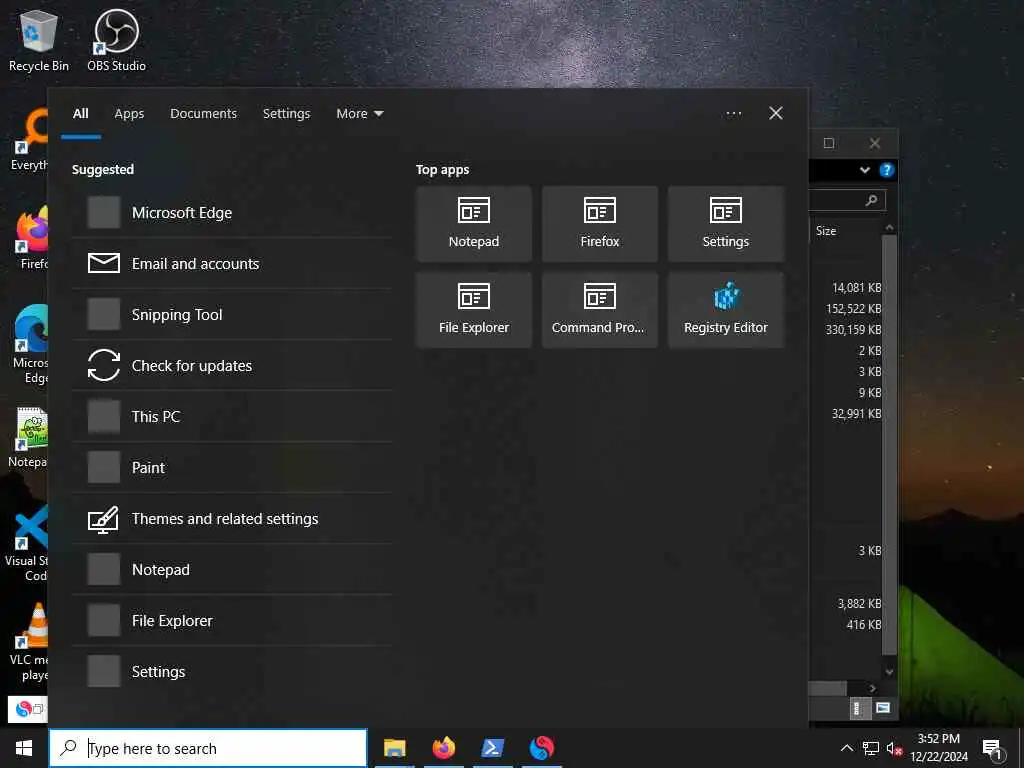Show hidden system tray icons
This screenshot has width=1024, height=768.
846,748
